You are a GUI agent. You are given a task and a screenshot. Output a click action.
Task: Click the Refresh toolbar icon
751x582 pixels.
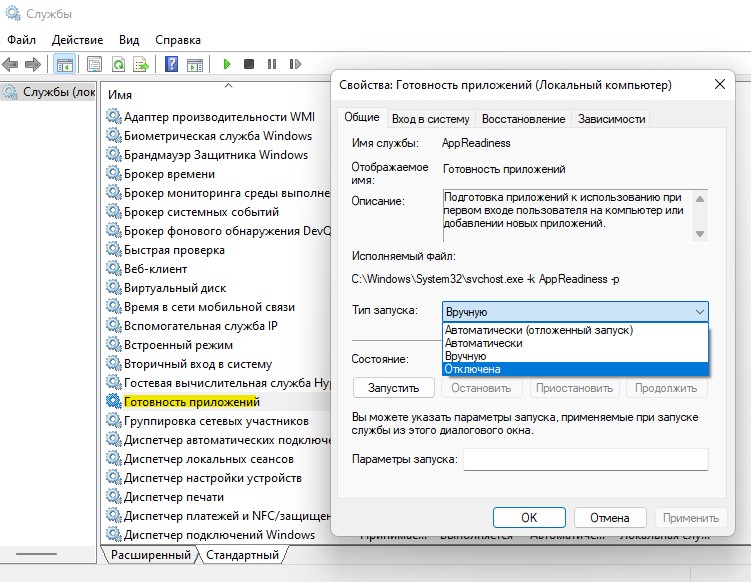point(118,64)
